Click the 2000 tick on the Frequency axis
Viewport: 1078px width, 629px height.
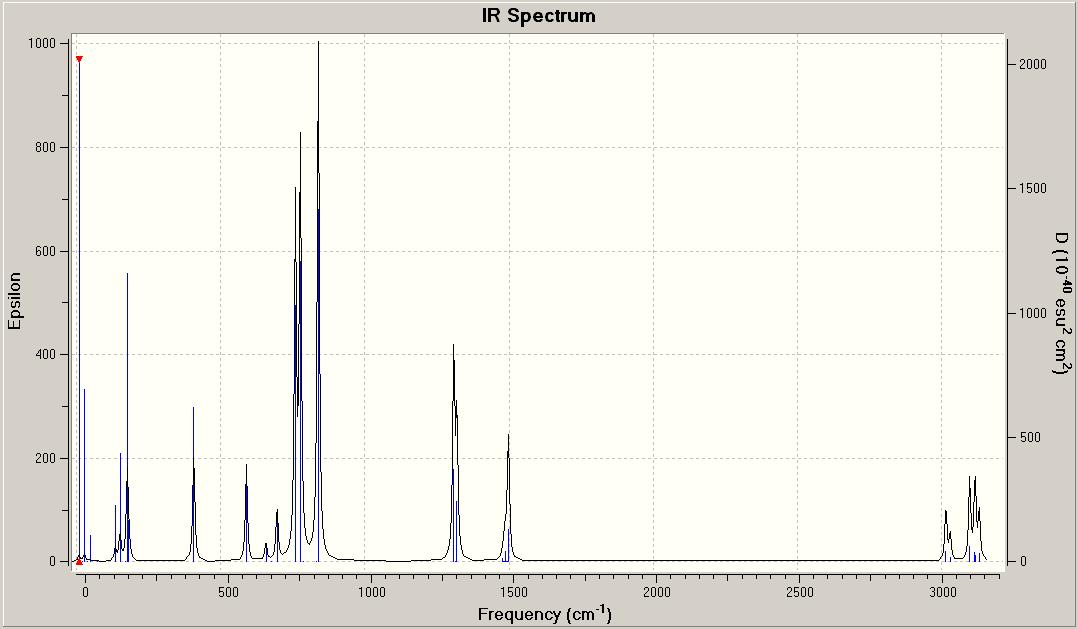(x=657, y=592)
